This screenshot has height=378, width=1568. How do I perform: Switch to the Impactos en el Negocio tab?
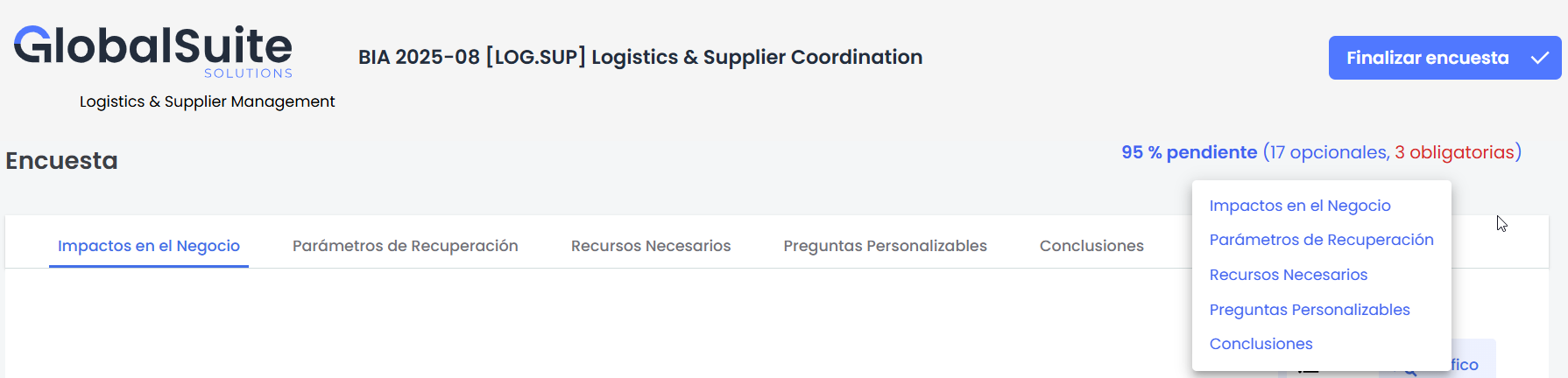coord(149,246)
